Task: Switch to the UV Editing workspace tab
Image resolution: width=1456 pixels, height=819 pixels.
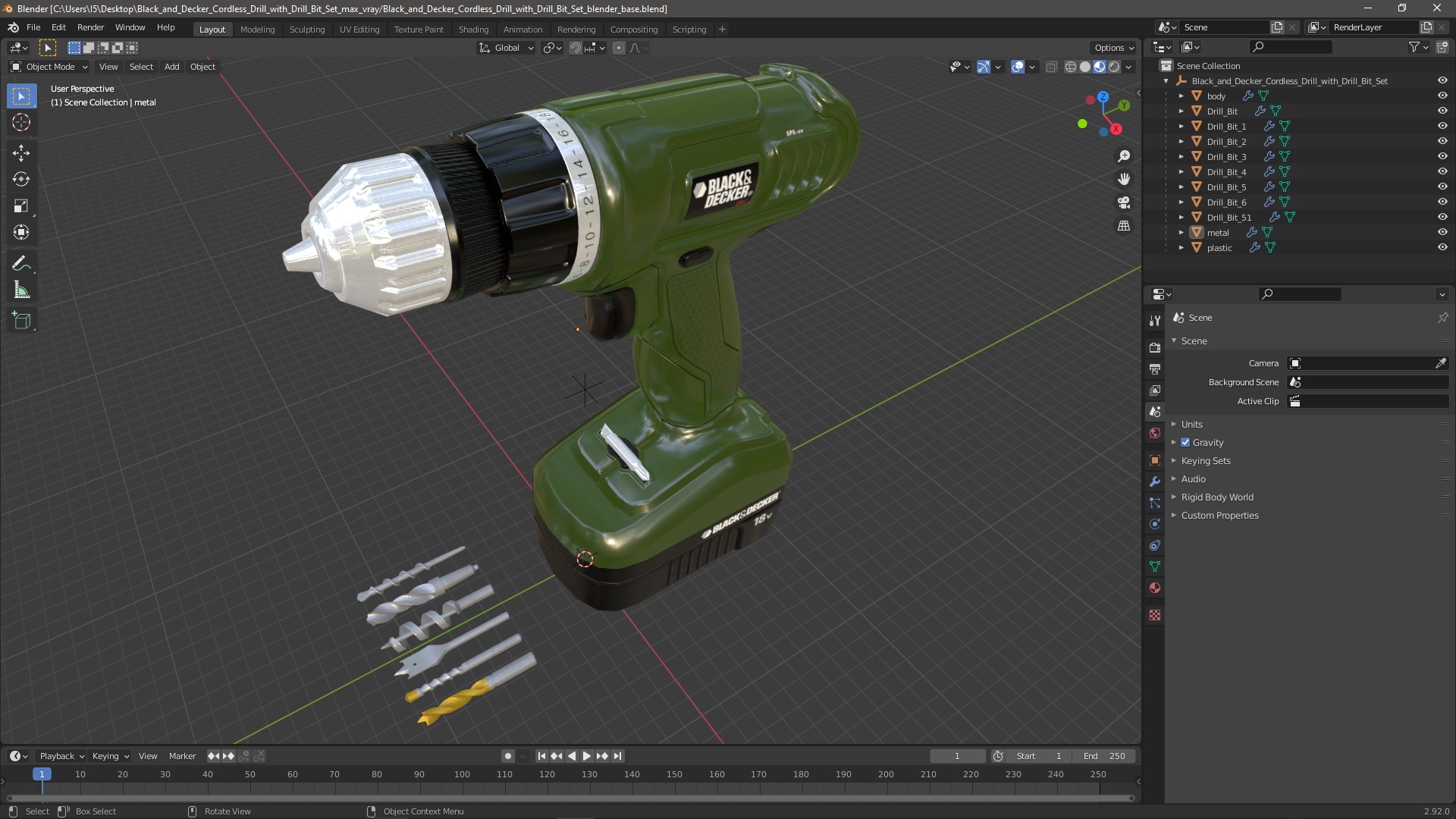Action: coord(359,29)
